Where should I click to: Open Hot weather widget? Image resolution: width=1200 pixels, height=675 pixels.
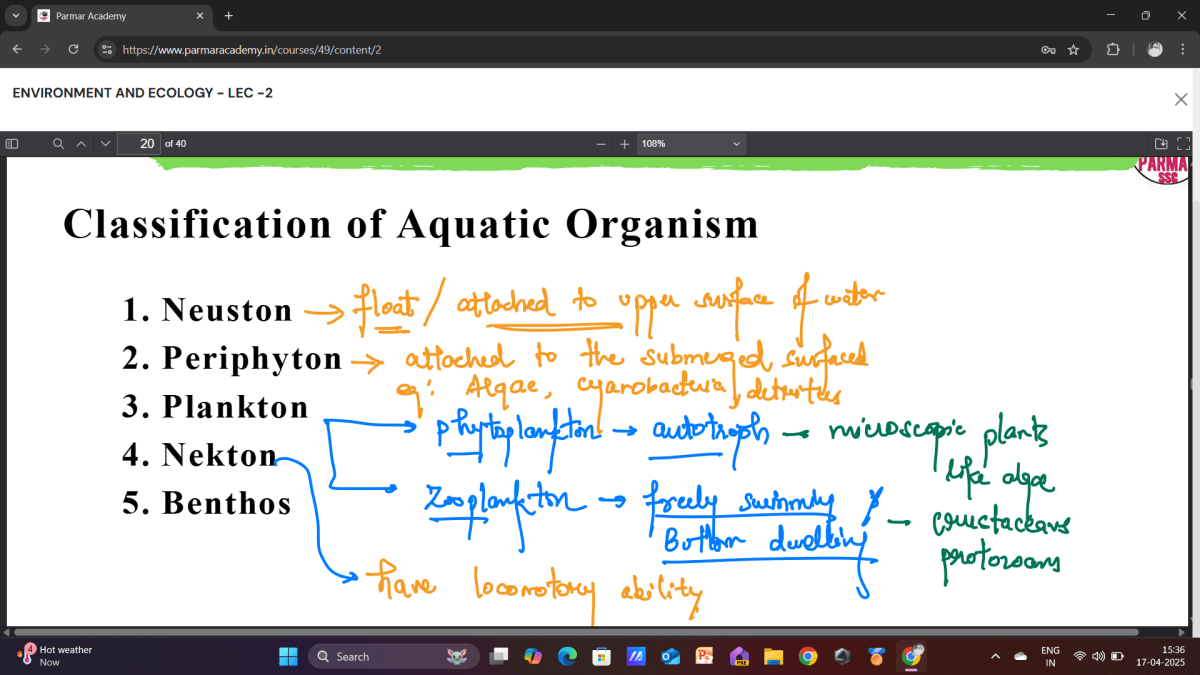tap(55, 656)
